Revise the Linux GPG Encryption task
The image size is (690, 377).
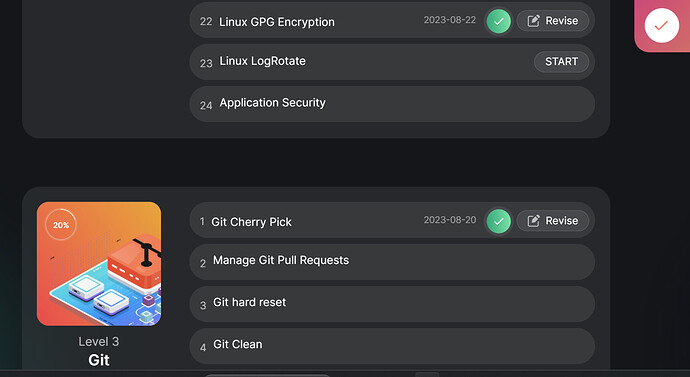coord(553,21)
